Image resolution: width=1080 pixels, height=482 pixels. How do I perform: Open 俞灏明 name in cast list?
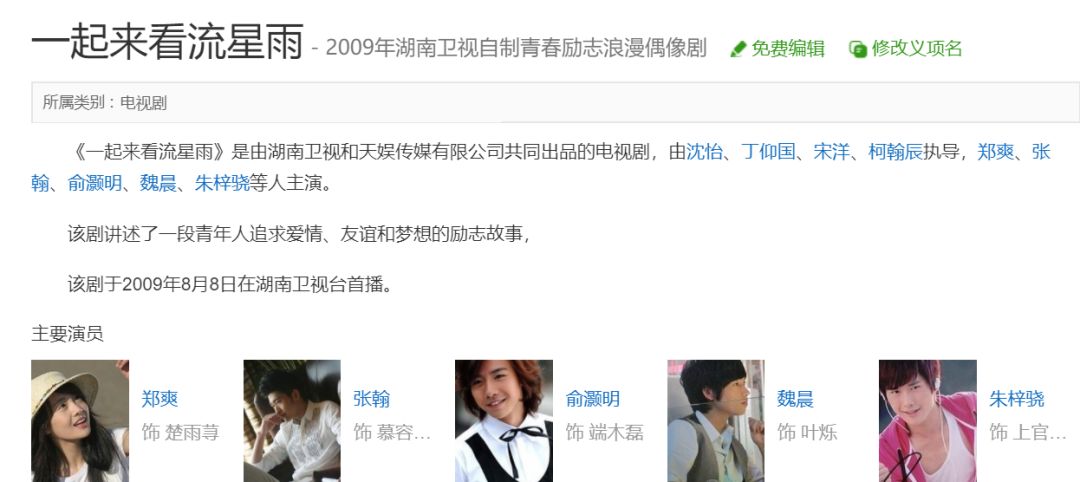coord(592,399)
